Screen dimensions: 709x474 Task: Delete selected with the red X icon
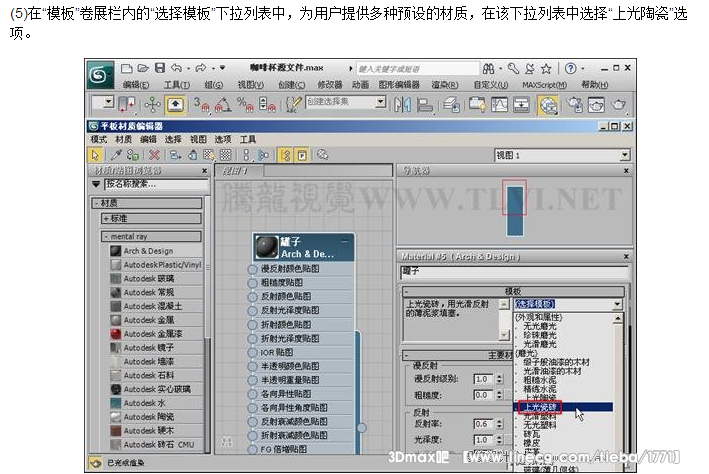tap(154, 155)
